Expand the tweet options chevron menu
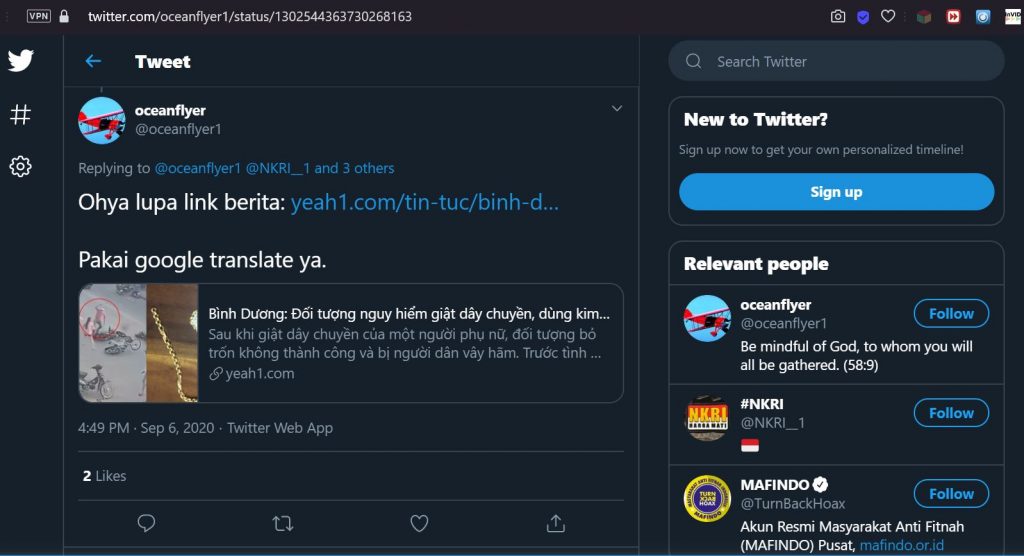The width and height of the screenshot is (1024, 556). point(616,108)
